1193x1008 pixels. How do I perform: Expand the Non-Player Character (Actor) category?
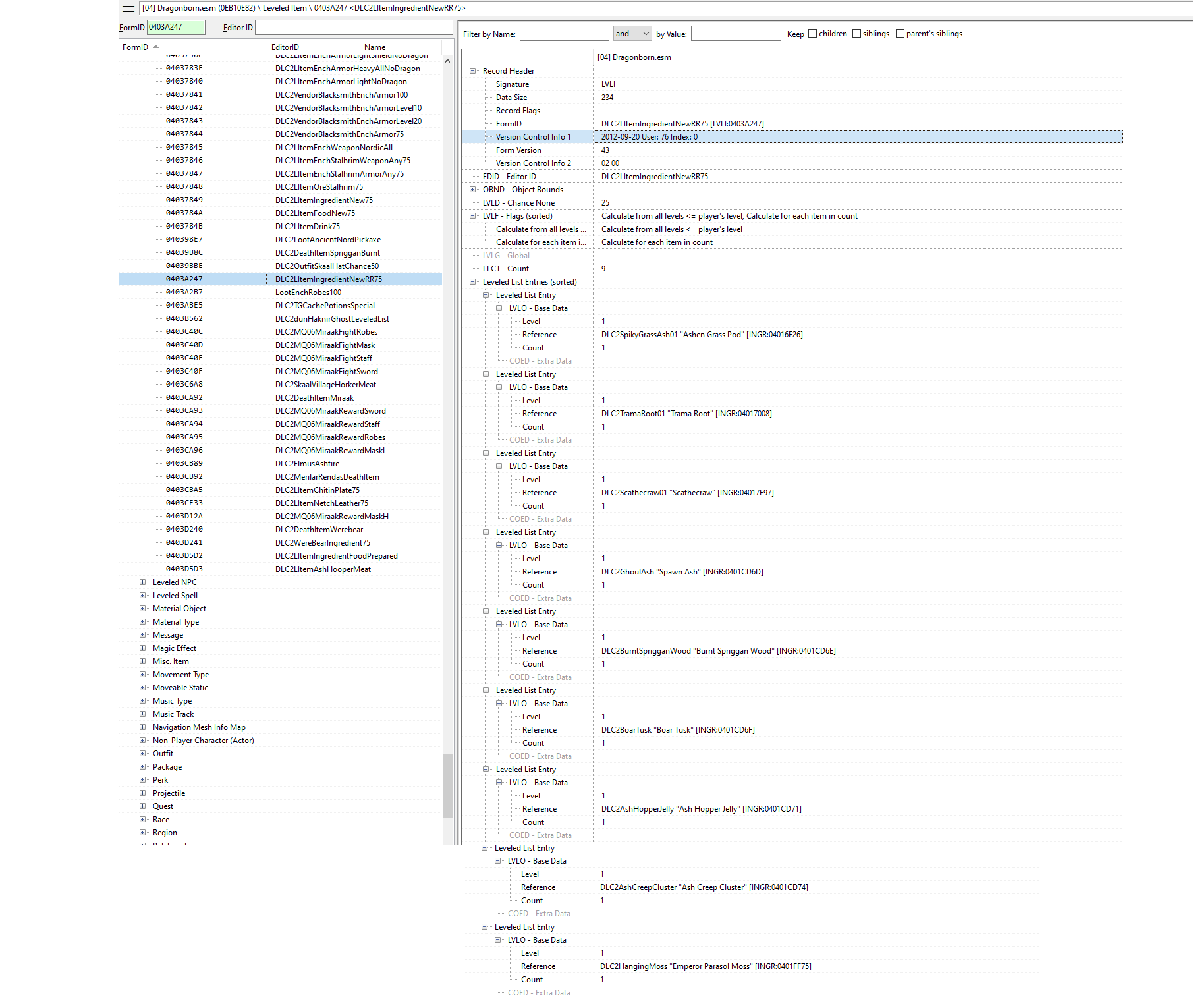coord(143,741)
